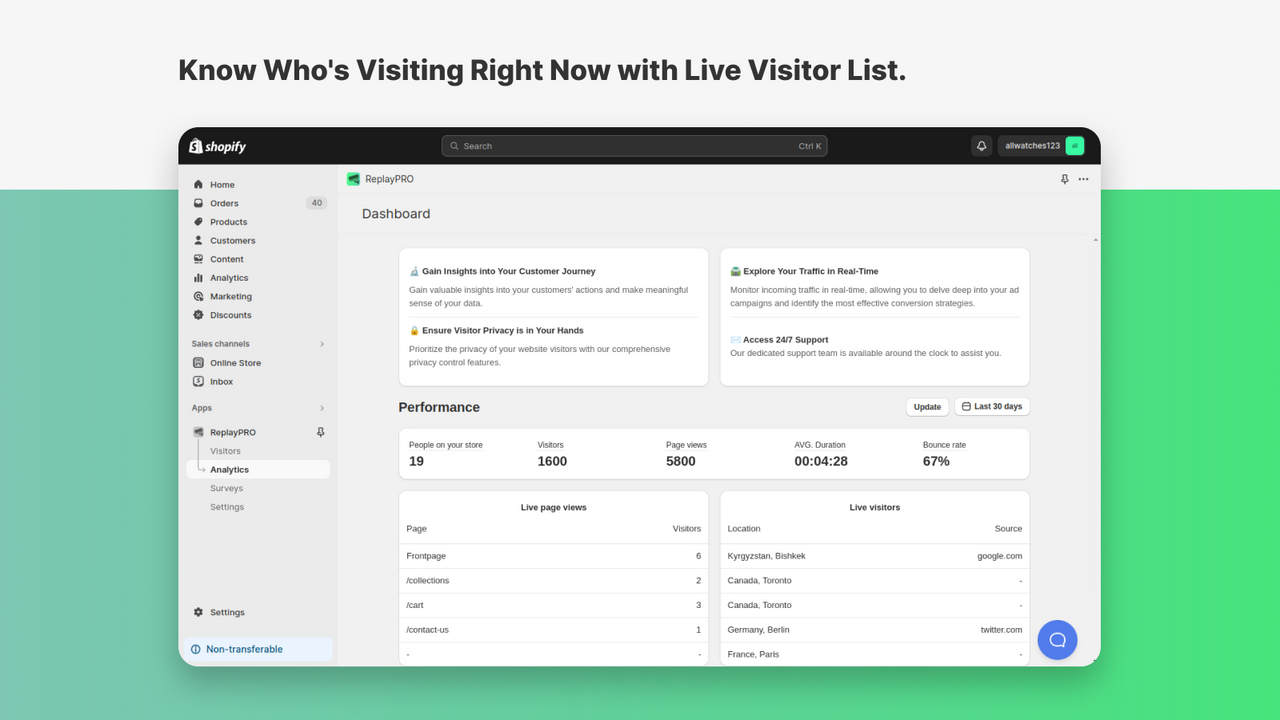
Task: Switch to the Visitors page under ReplayPRO
Action: [225, 450]
